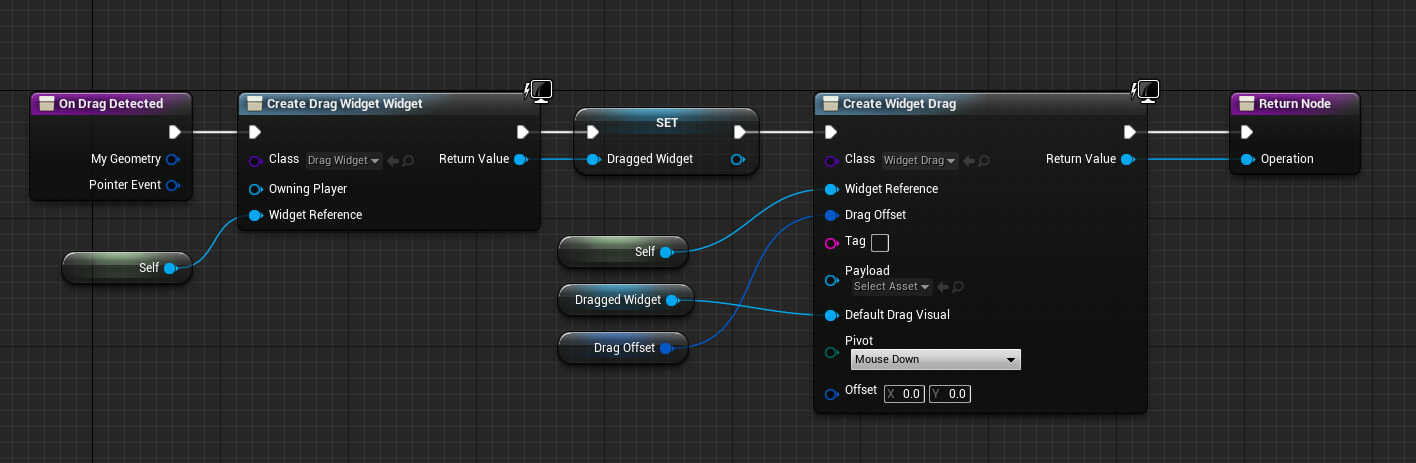This screenshot has height=463, width=1416.
Task: Click the Return Node header icon
Action: tap(1245, 104)
